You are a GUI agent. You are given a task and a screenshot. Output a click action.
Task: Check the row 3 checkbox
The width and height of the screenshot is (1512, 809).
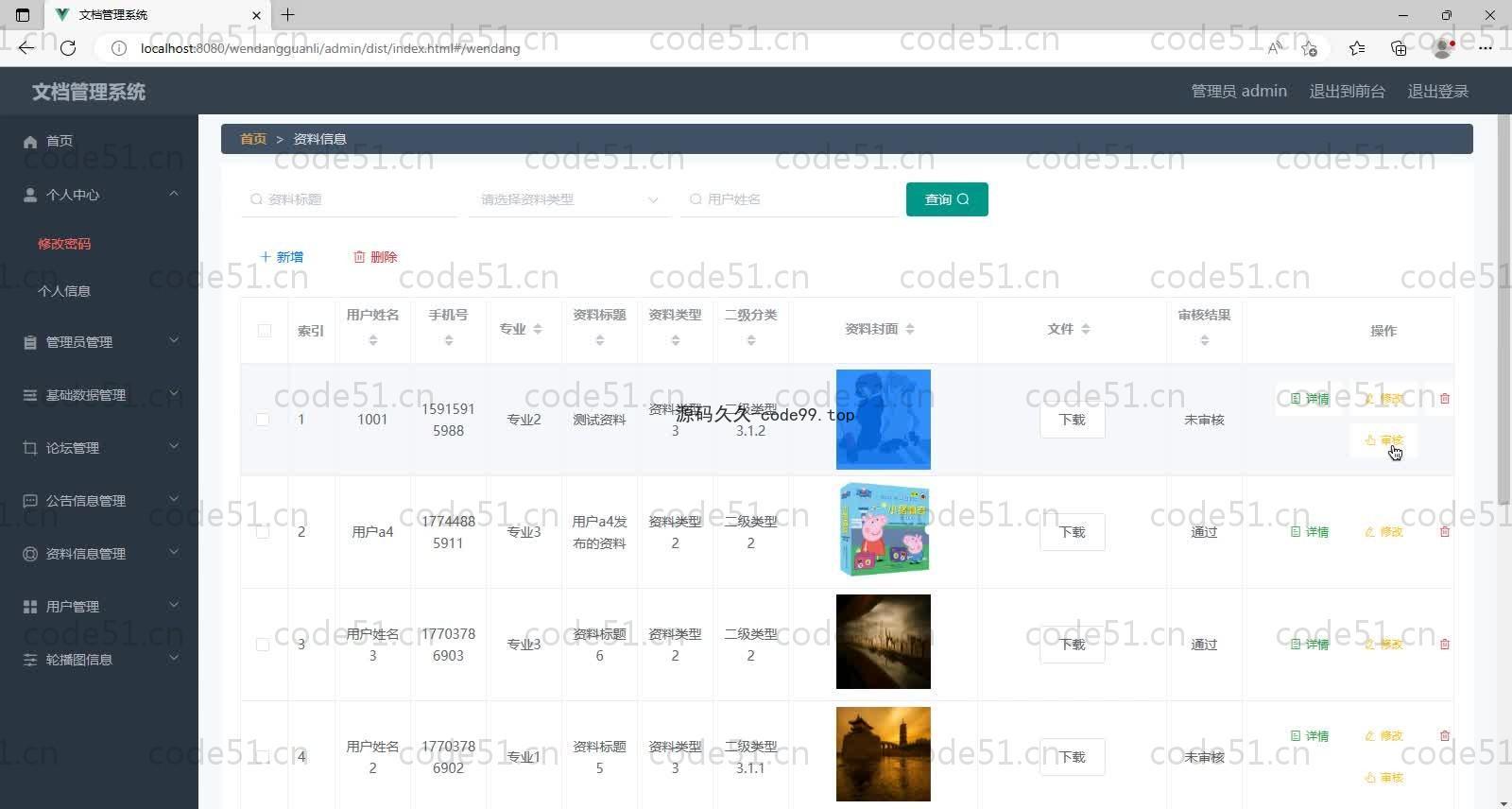click(x=263, y=645)
